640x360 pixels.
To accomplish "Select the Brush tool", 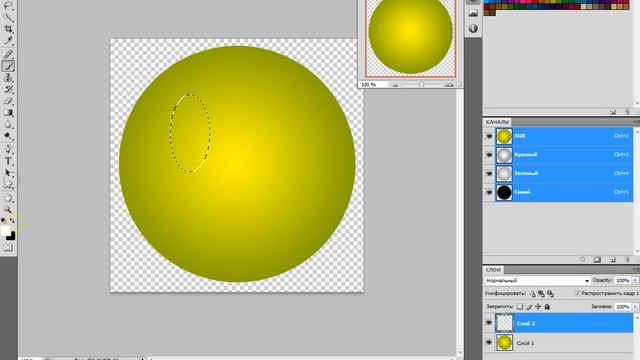I will point(8,66).
